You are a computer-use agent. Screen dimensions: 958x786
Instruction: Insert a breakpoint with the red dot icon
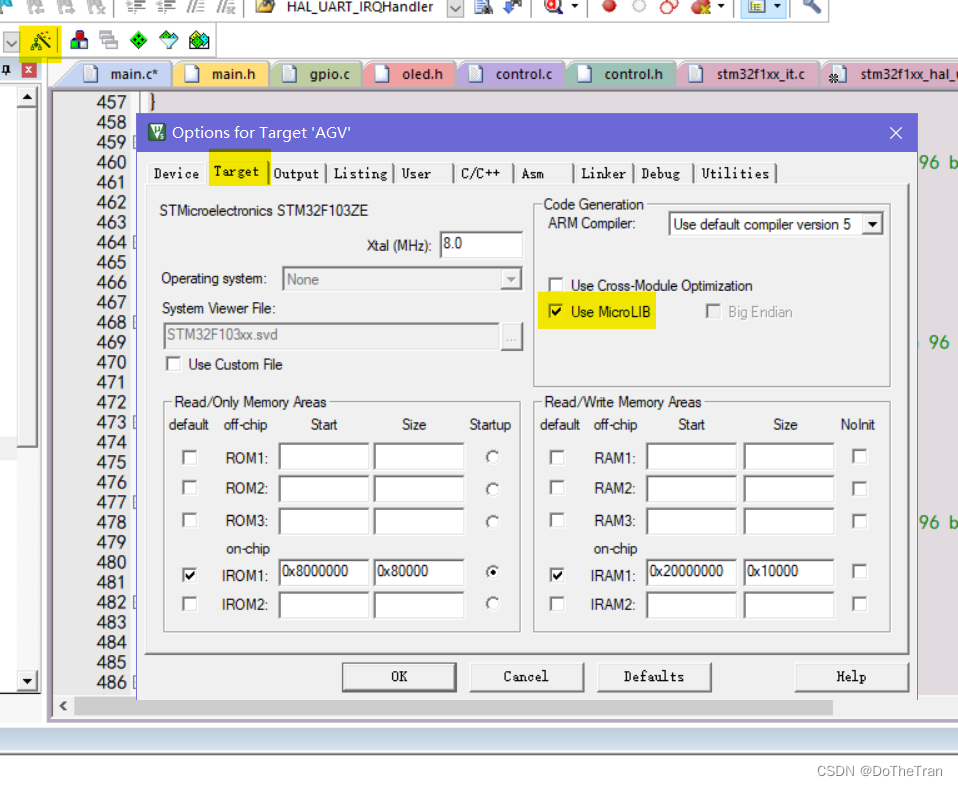pos(607,8)
